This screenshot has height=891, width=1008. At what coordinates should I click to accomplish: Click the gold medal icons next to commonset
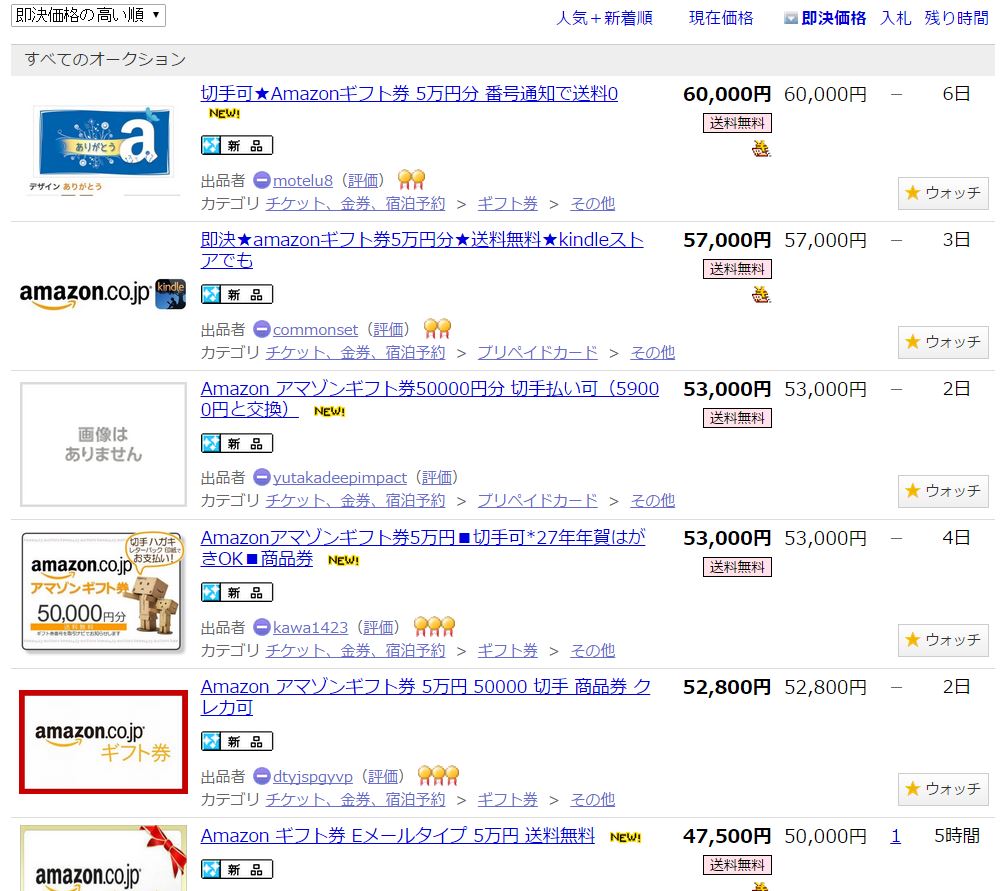tap(437, 328)
